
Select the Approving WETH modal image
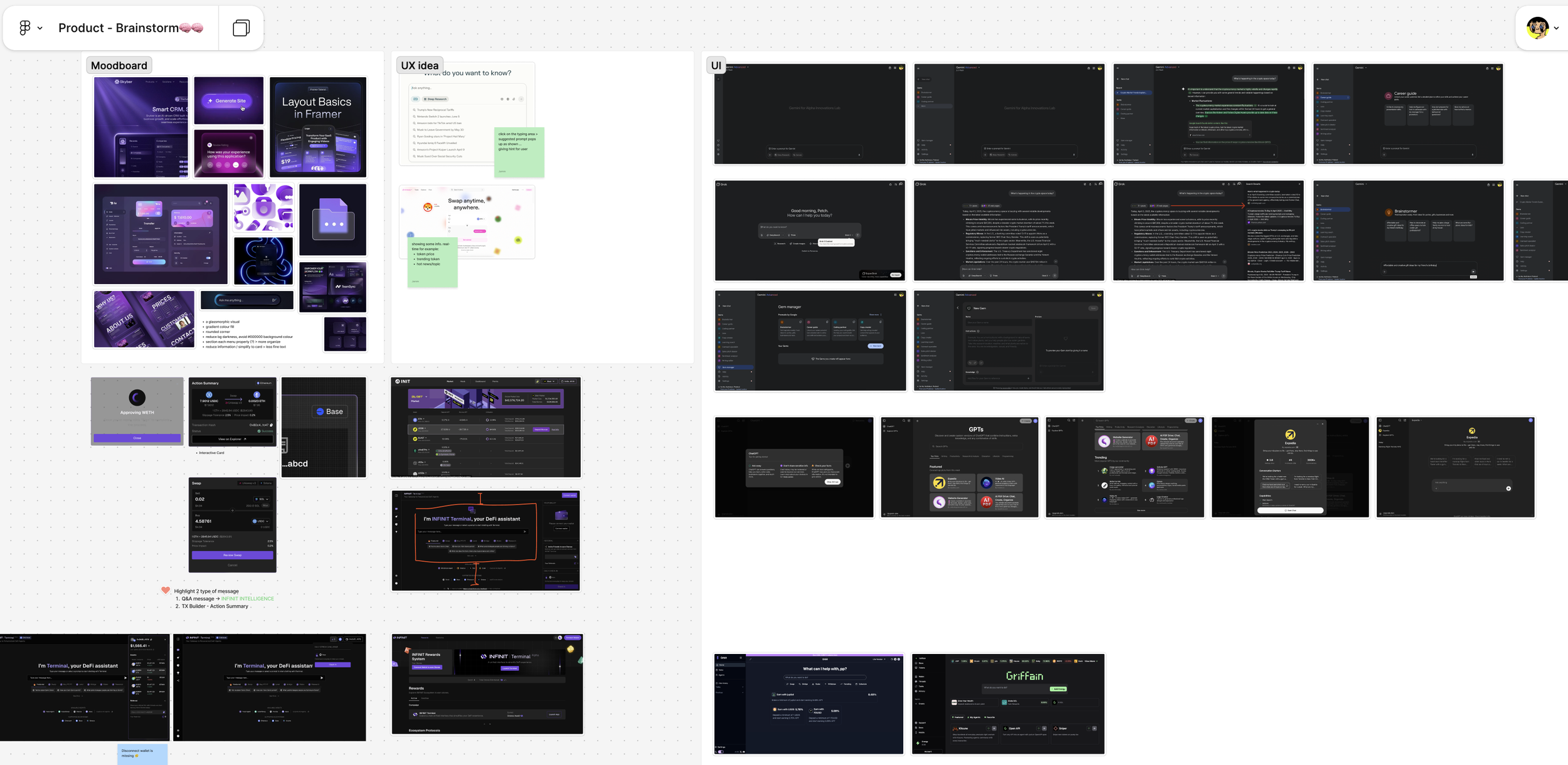(137, 411)
